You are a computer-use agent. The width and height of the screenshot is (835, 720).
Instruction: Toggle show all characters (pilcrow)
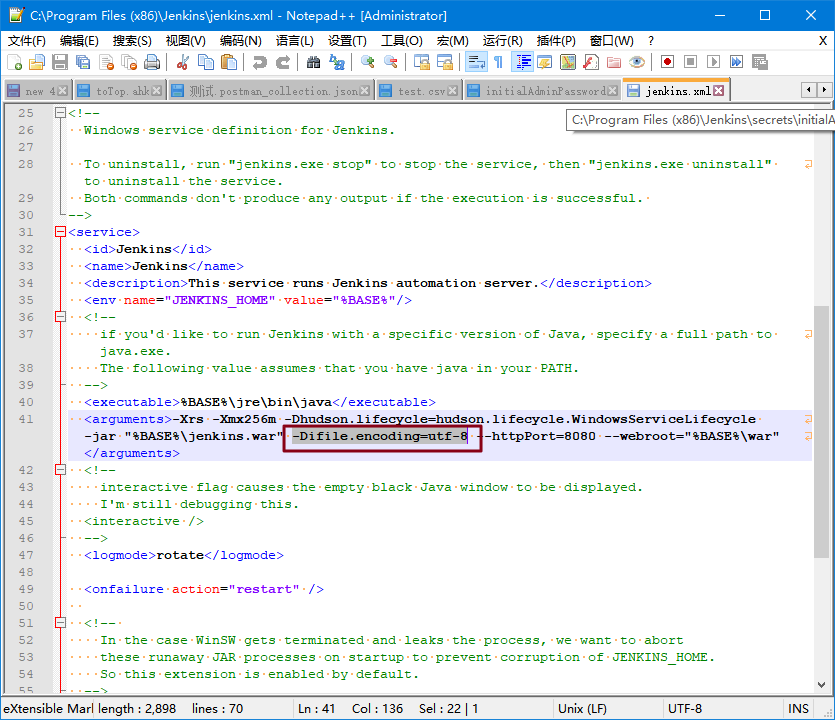click(x=498, y=62)
